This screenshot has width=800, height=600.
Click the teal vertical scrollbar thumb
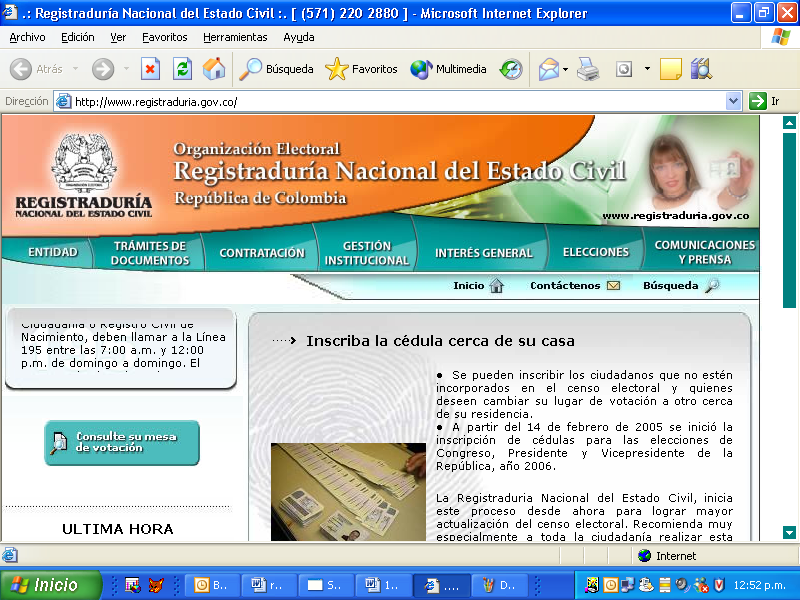click(x=789, y=219)
